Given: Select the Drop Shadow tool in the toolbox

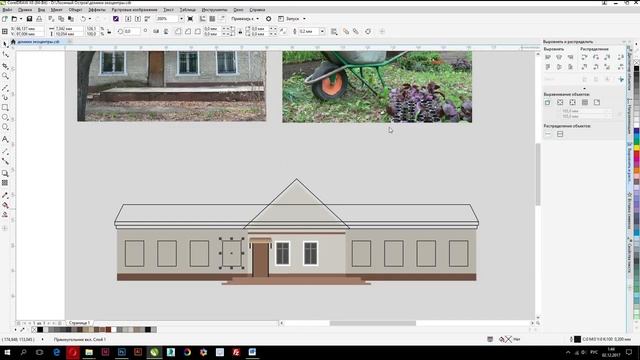Looking at the screenshot, I should click(5, 173).
